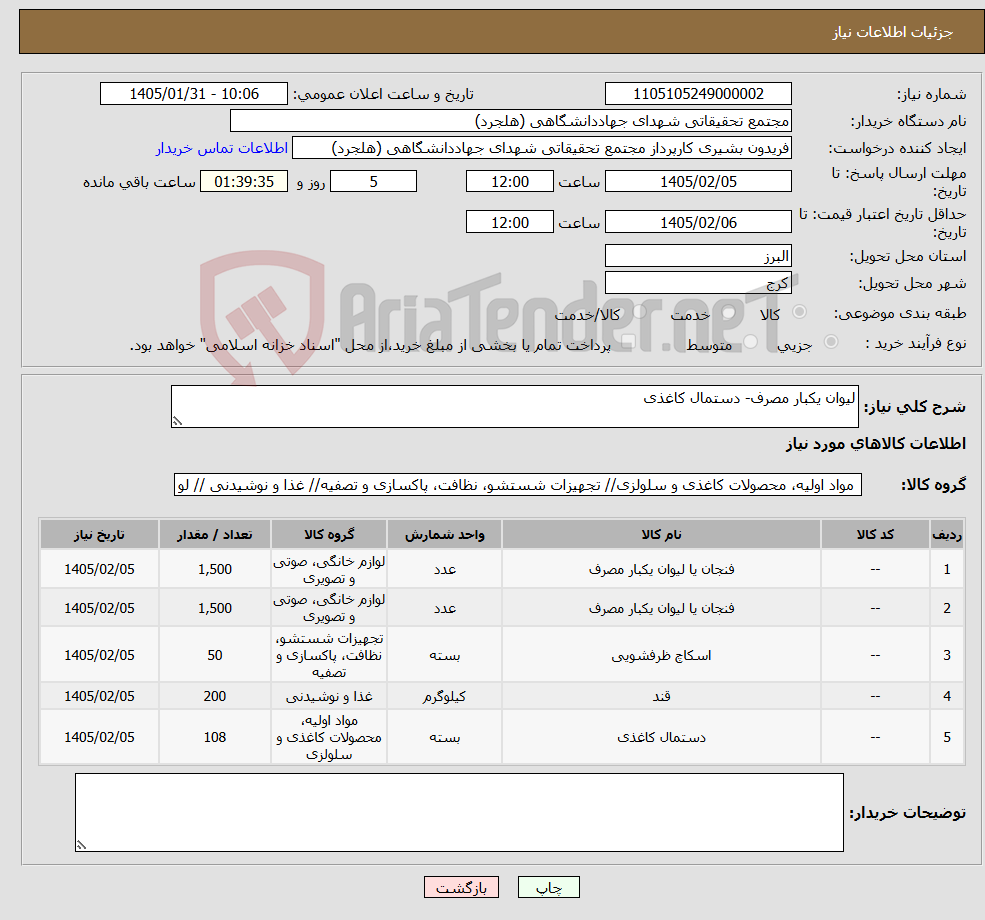985x920 pixels.
Task: Click quantity 200 in قند row
Action: [214, 696]
